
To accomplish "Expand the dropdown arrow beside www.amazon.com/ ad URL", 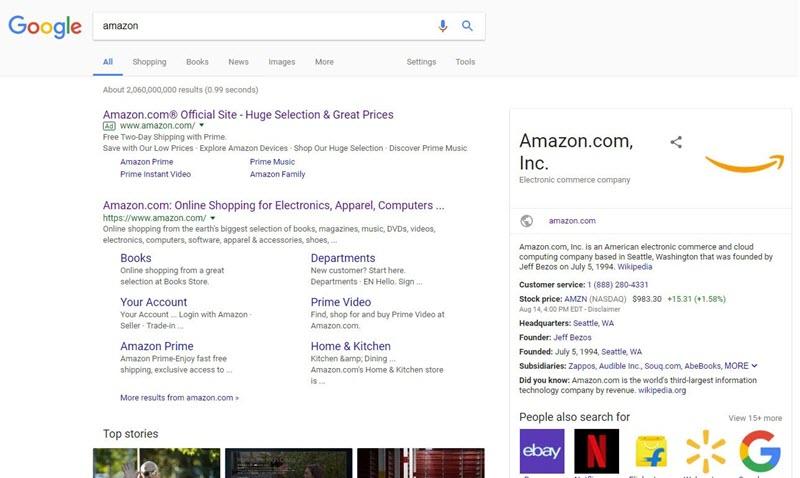I will [202, 125].
